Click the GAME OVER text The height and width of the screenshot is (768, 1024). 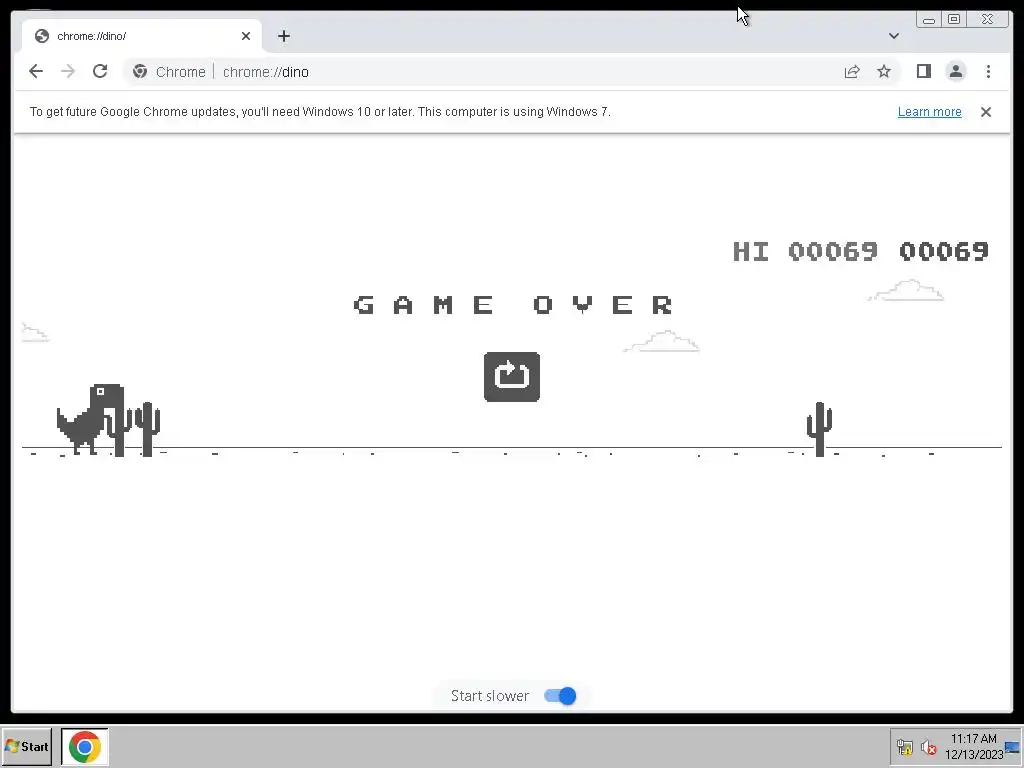tap(513, 304)
